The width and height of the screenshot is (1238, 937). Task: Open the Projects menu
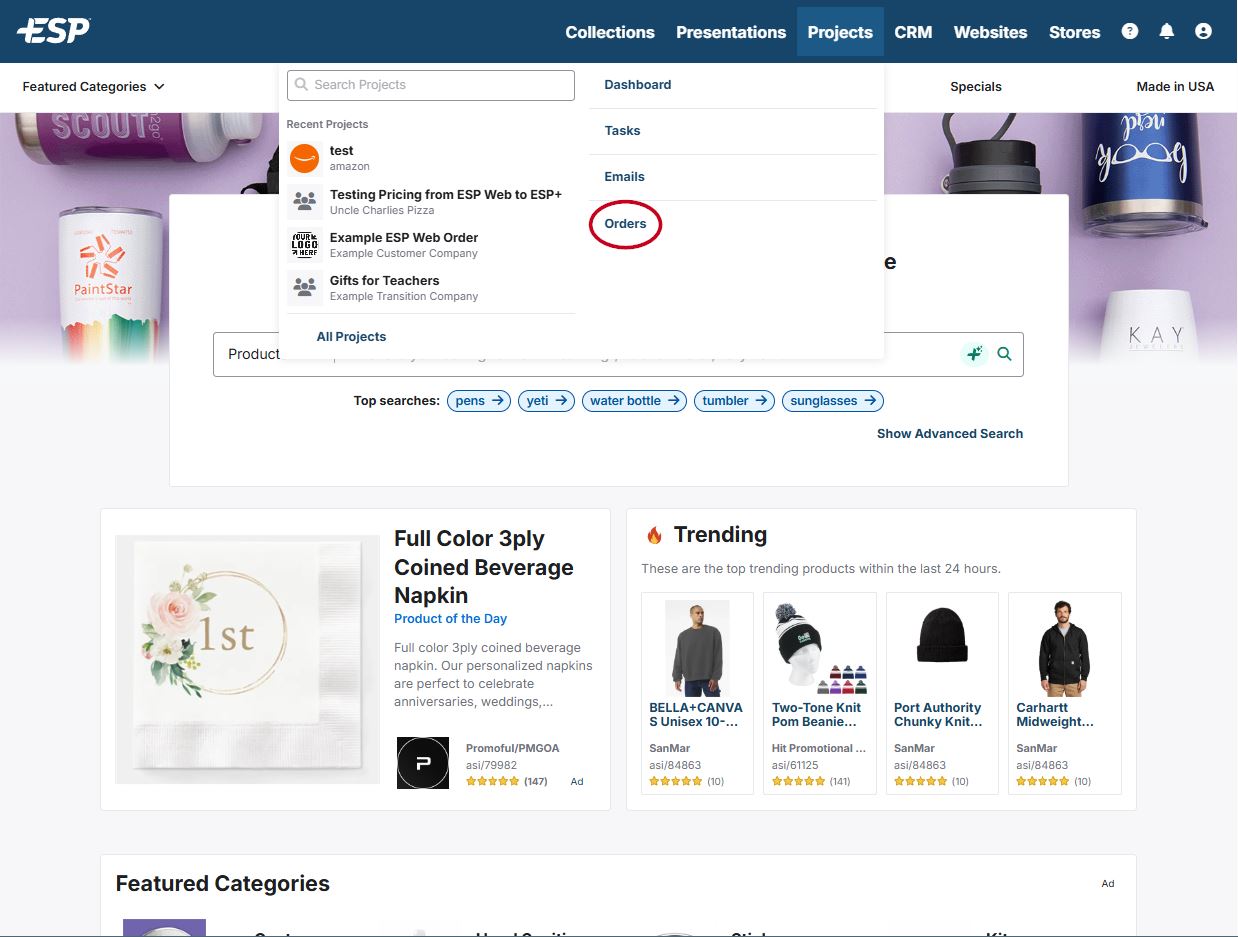pyautogui.click(x=839, y=32)
